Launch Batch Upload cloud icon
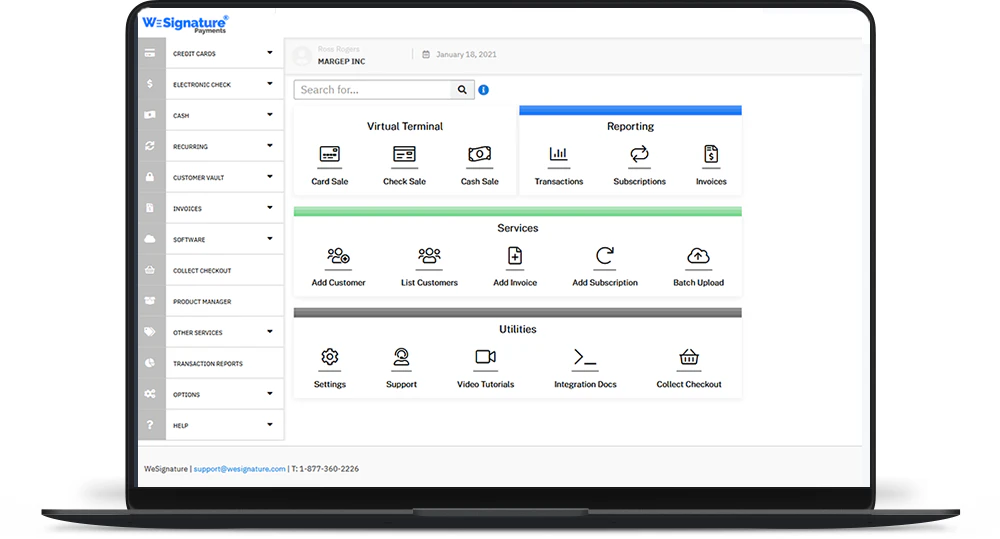 coord(698,256)
